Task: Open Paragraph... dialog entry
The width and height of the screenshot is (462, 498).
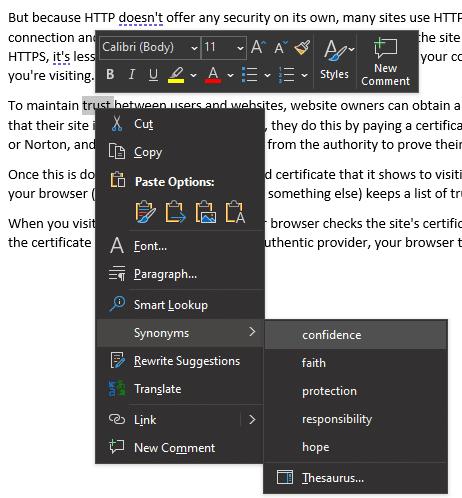Action: click(180, 274)
